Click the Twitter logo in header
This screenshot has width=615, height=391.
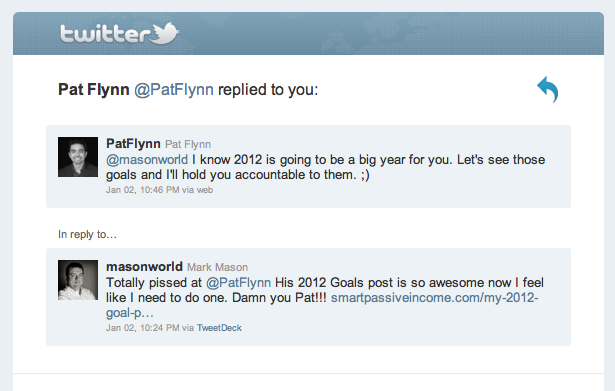coord(120,33)
